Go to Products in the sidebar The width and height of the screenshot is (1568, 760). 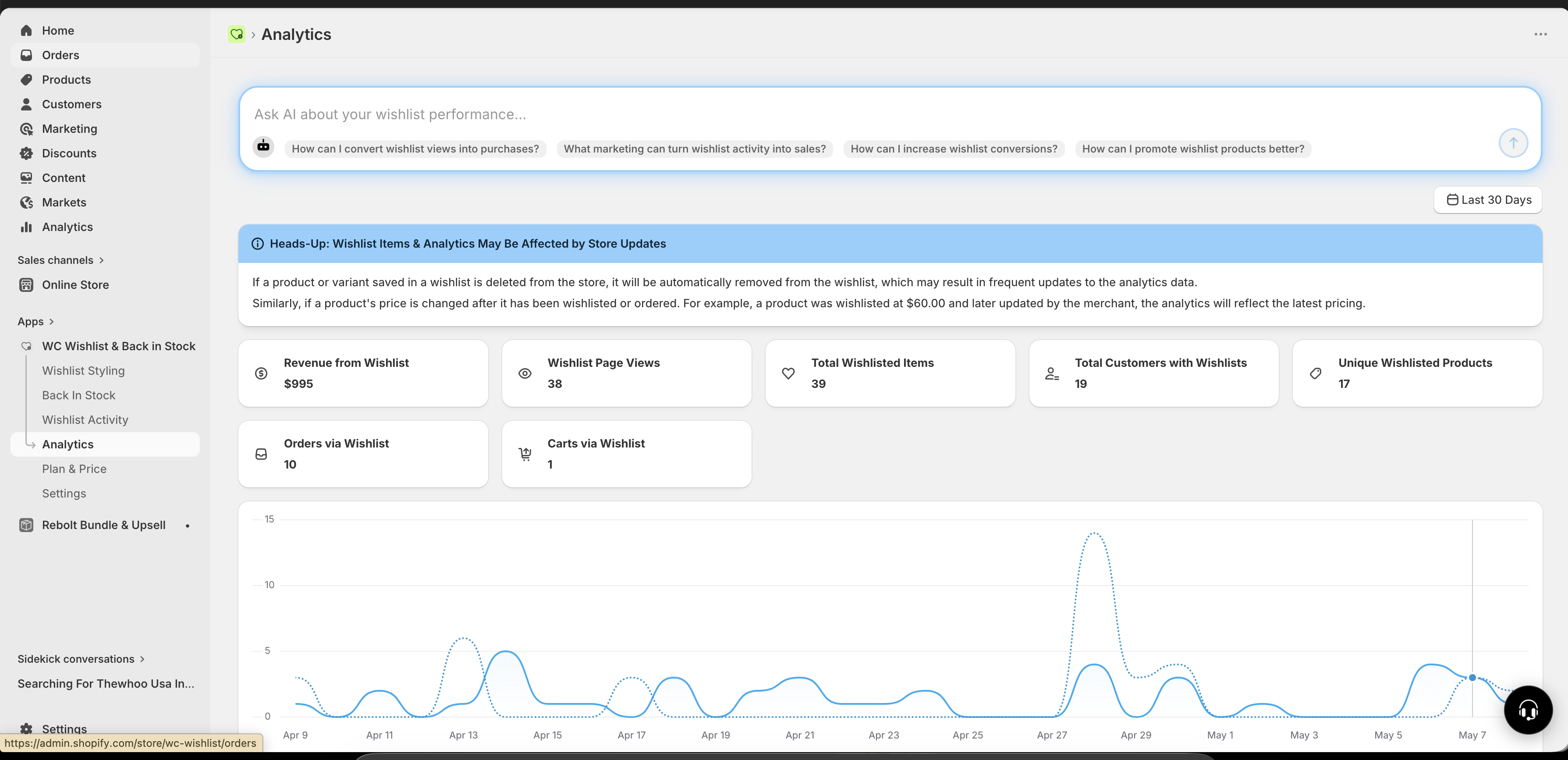point(105,80)
